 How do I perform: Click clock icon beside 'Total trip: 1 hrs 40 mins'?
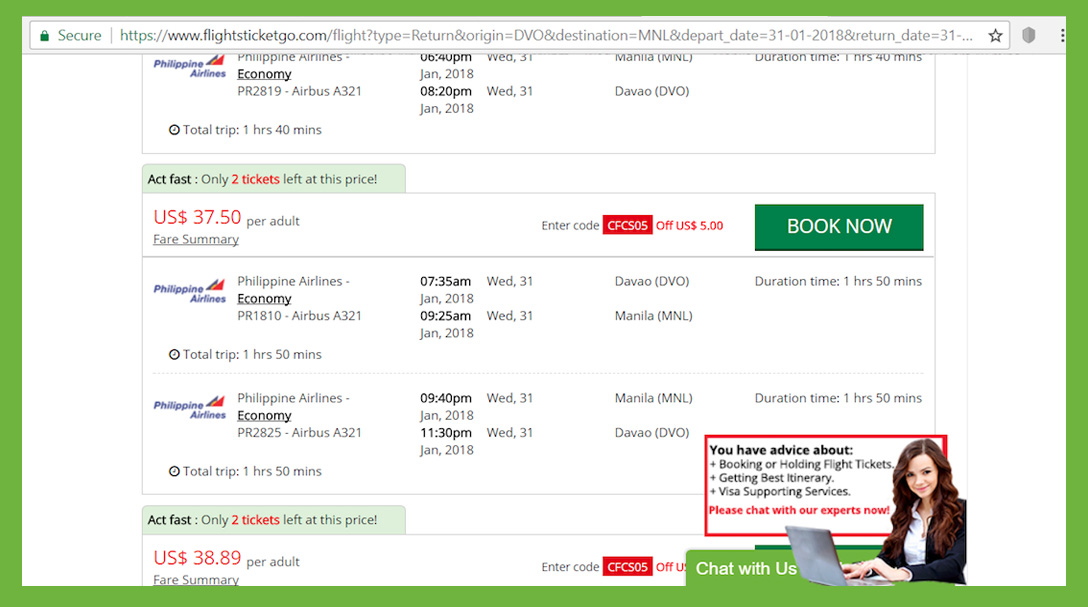coord(174,130)
